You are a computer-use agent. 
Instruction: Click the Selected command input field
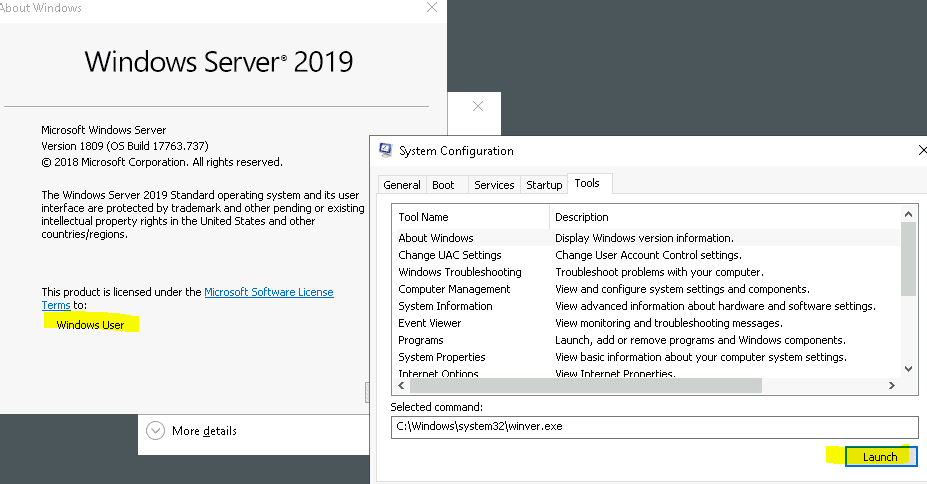654,427
